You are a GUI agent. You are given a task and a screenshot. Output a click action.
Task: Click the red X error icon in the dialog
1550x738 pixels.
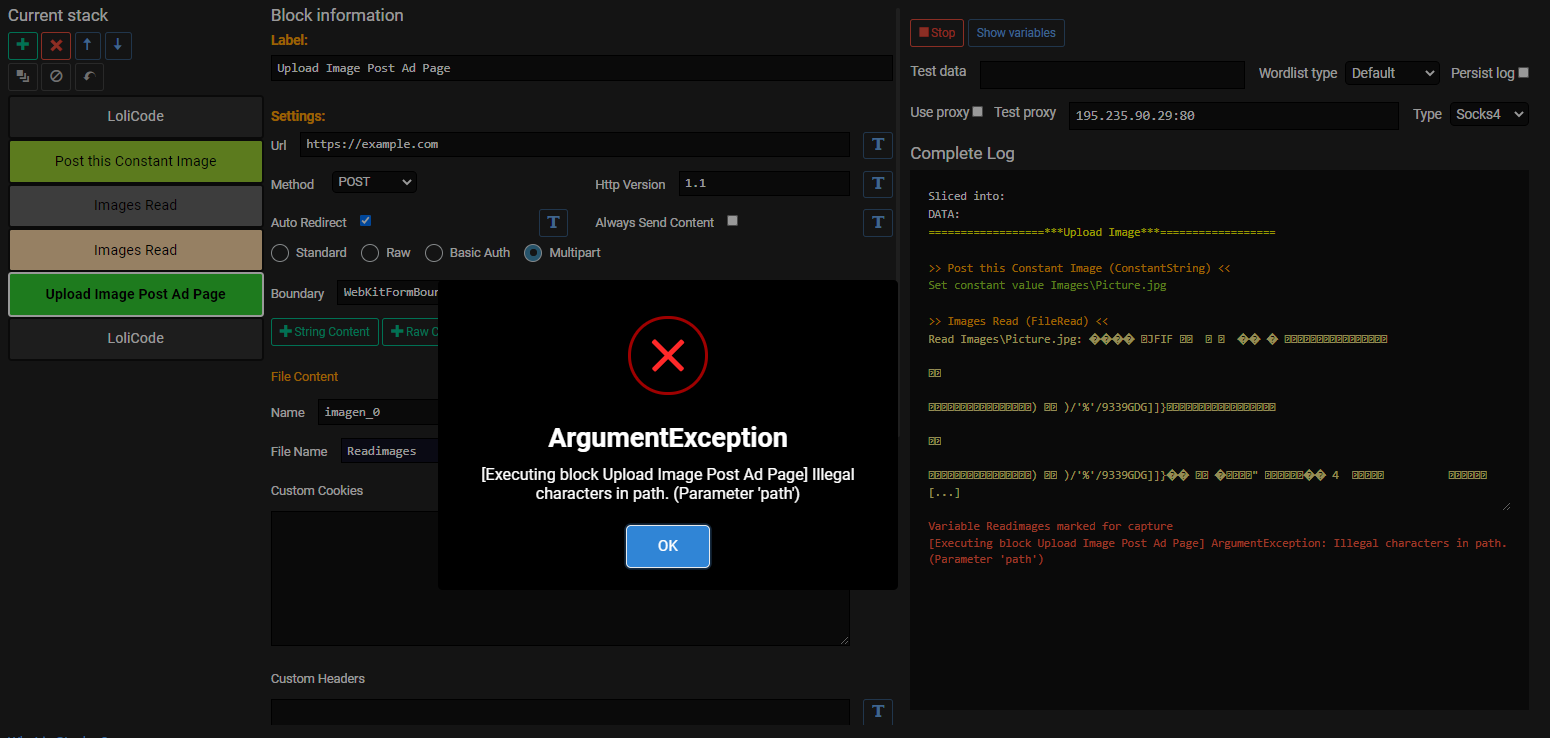click(x=668, y=355)
